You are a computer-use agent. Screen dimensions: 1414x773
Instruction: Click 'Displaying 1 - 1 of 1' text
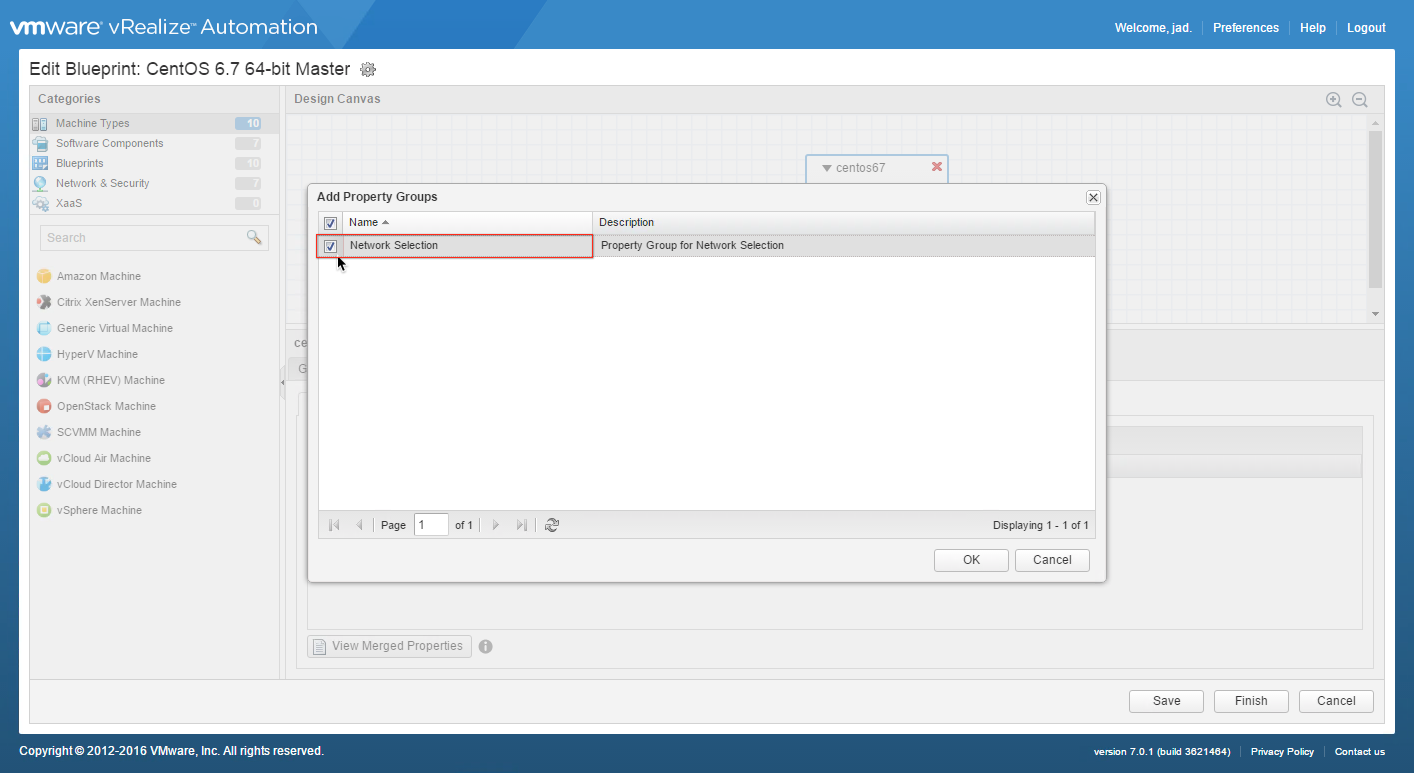click(x=1041, y=525)
